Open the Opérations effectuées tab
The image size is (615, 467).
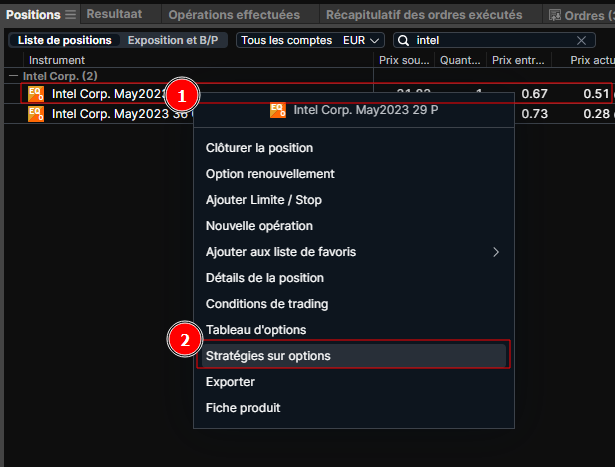coord(234,15)
